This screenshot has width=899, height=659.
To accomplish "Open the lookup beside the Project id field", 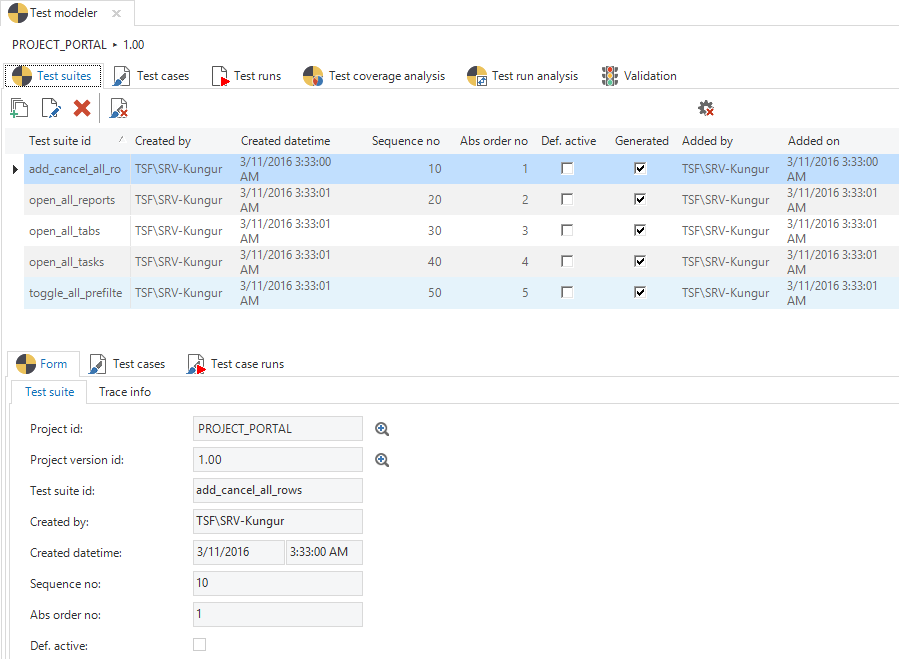I will (381, 429).
